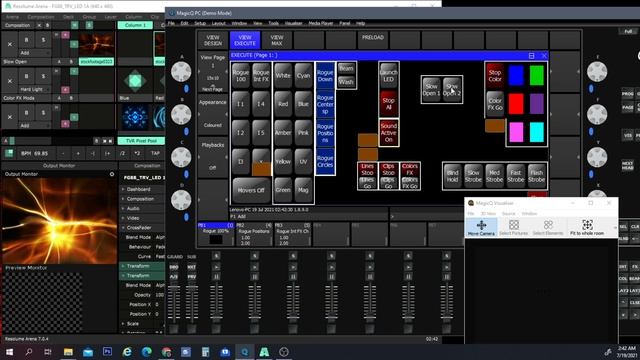Viewport: 640px width, 360px height.
Task: Click VIEW DESIGN soft button
Action: (213, 40)
